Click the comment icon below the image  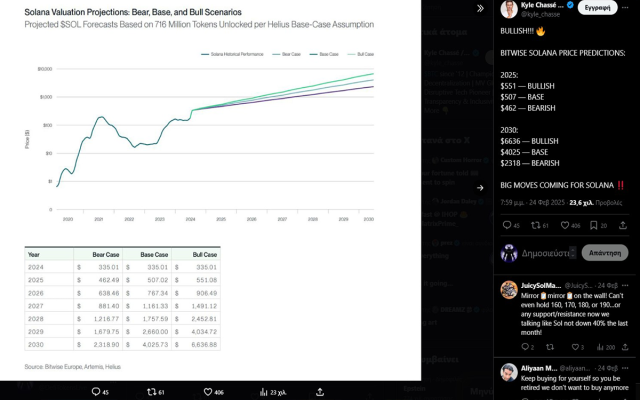(97, 392)
